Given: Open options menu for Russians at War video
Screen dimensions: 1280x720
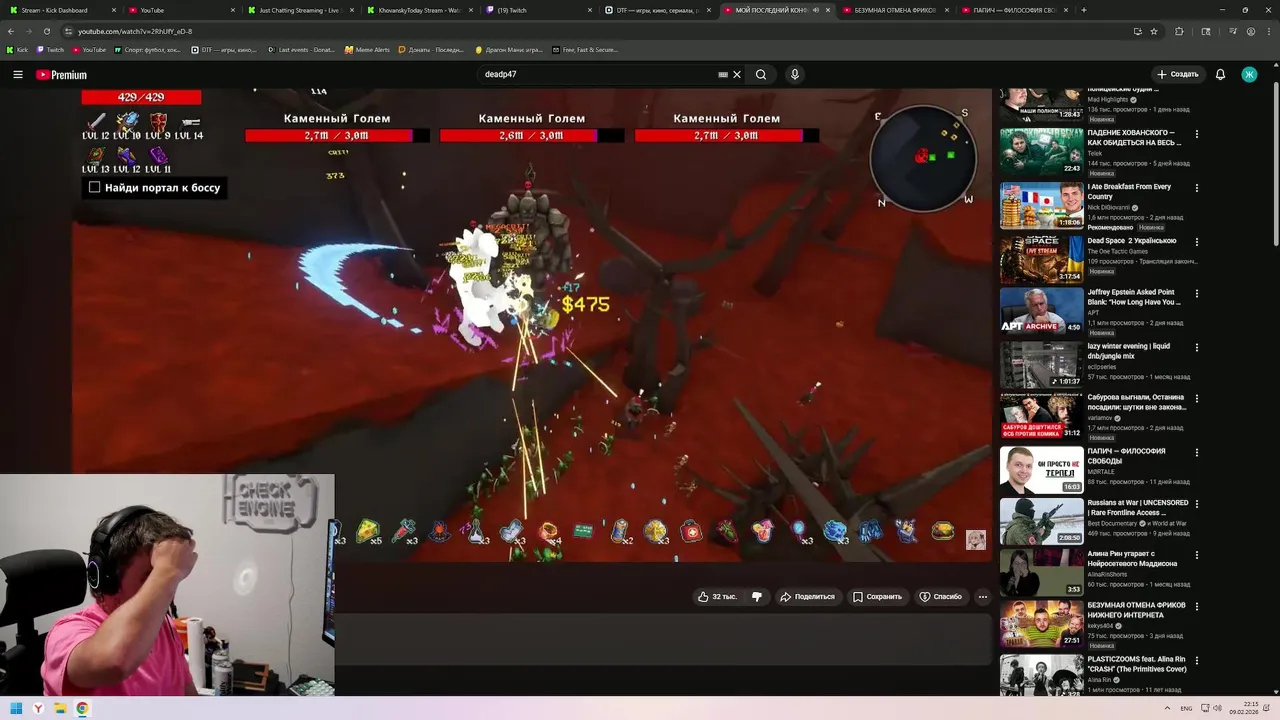Looking at the screenshot, I should (1197, 504).
